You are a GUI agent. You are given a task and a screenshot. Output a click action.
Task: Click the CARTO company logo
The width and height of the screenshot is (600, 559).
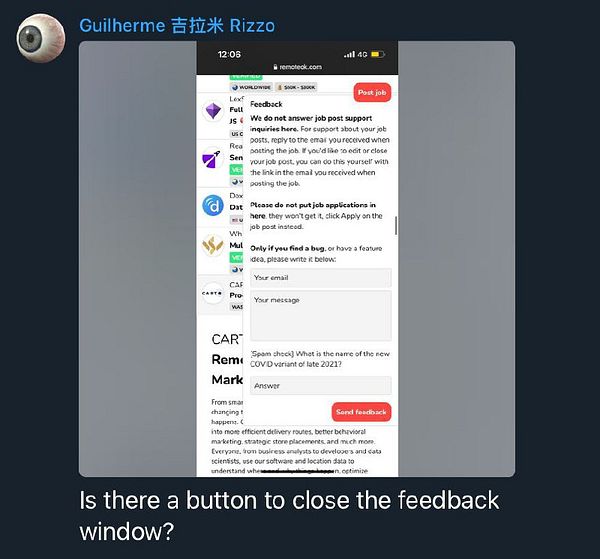pyautogui.click(x=212, y=293)
